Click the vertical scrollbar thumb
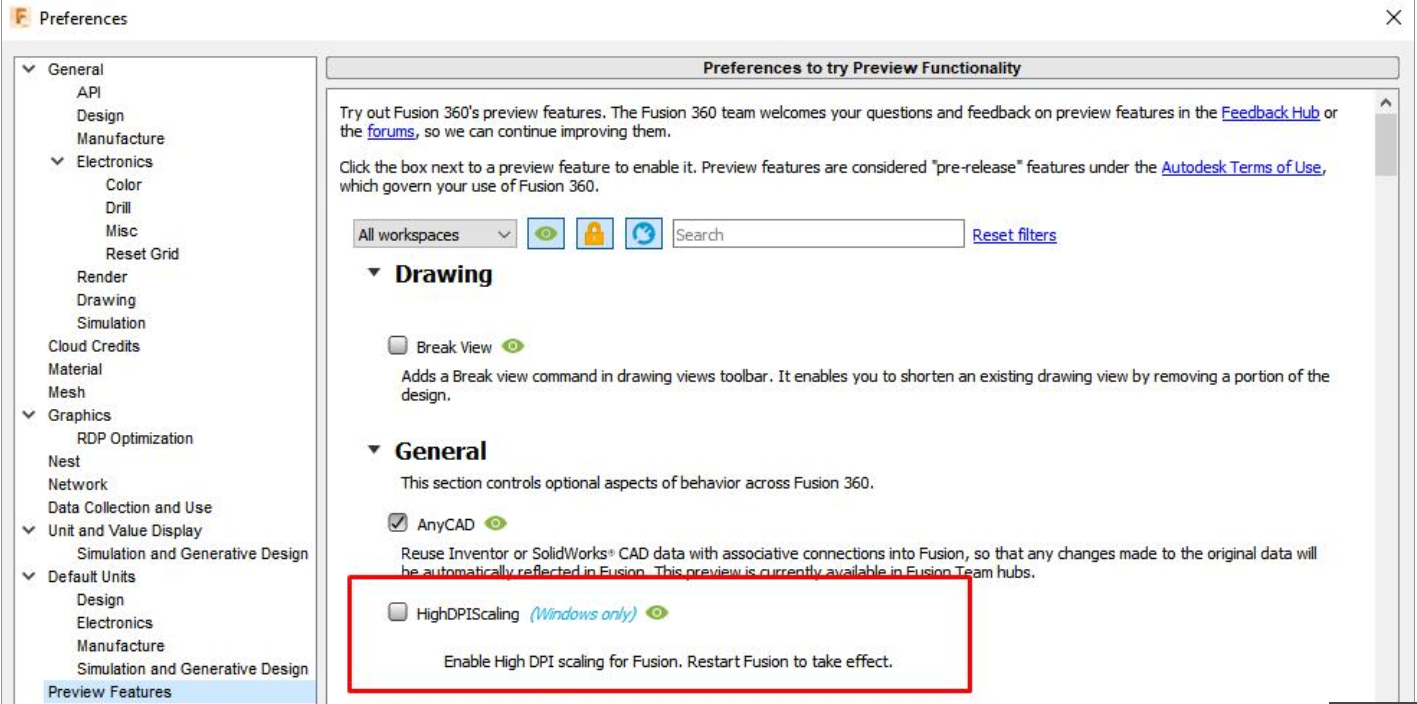 click(x=1385, y=145)
